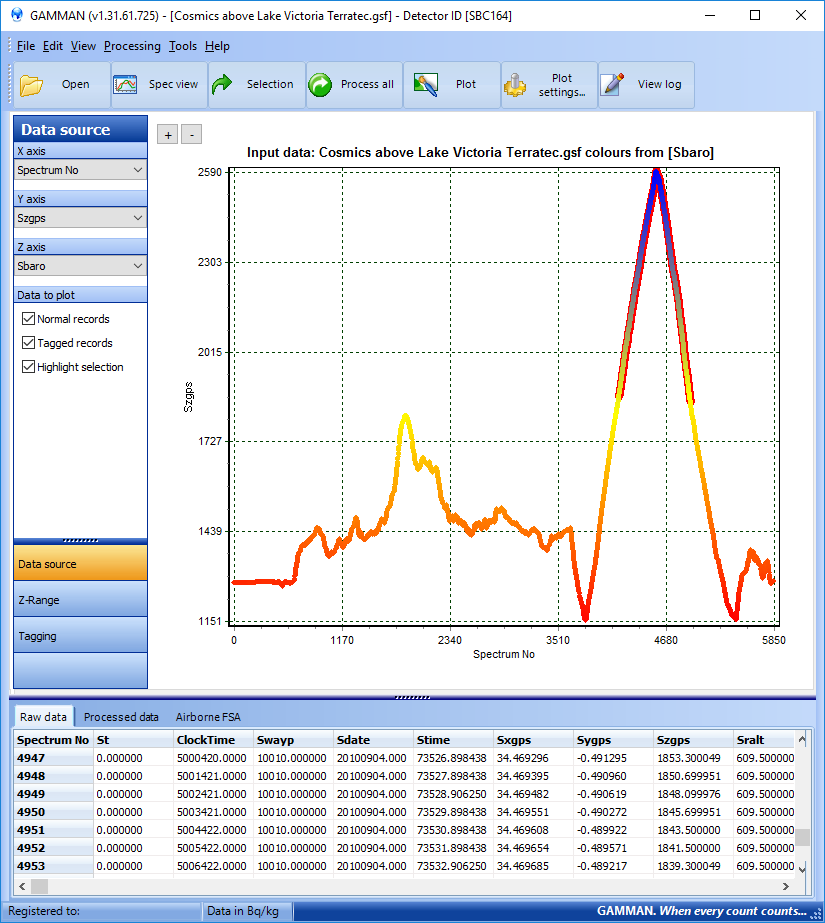Click the minus zoom-out button above plot
The height and width of the screenshot is (923, 825).
pyautogui.click(x=192, y=135)
